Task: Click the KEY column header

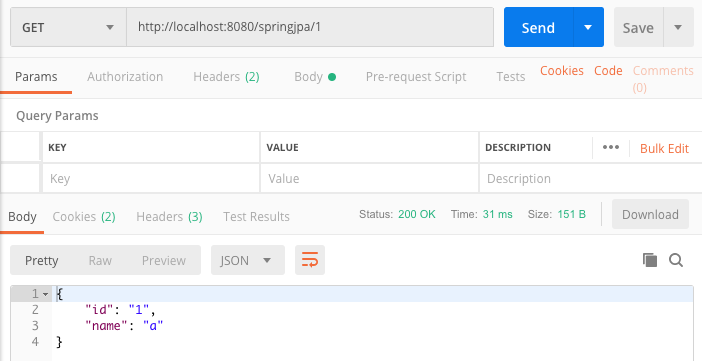Action: coord(57,147)
